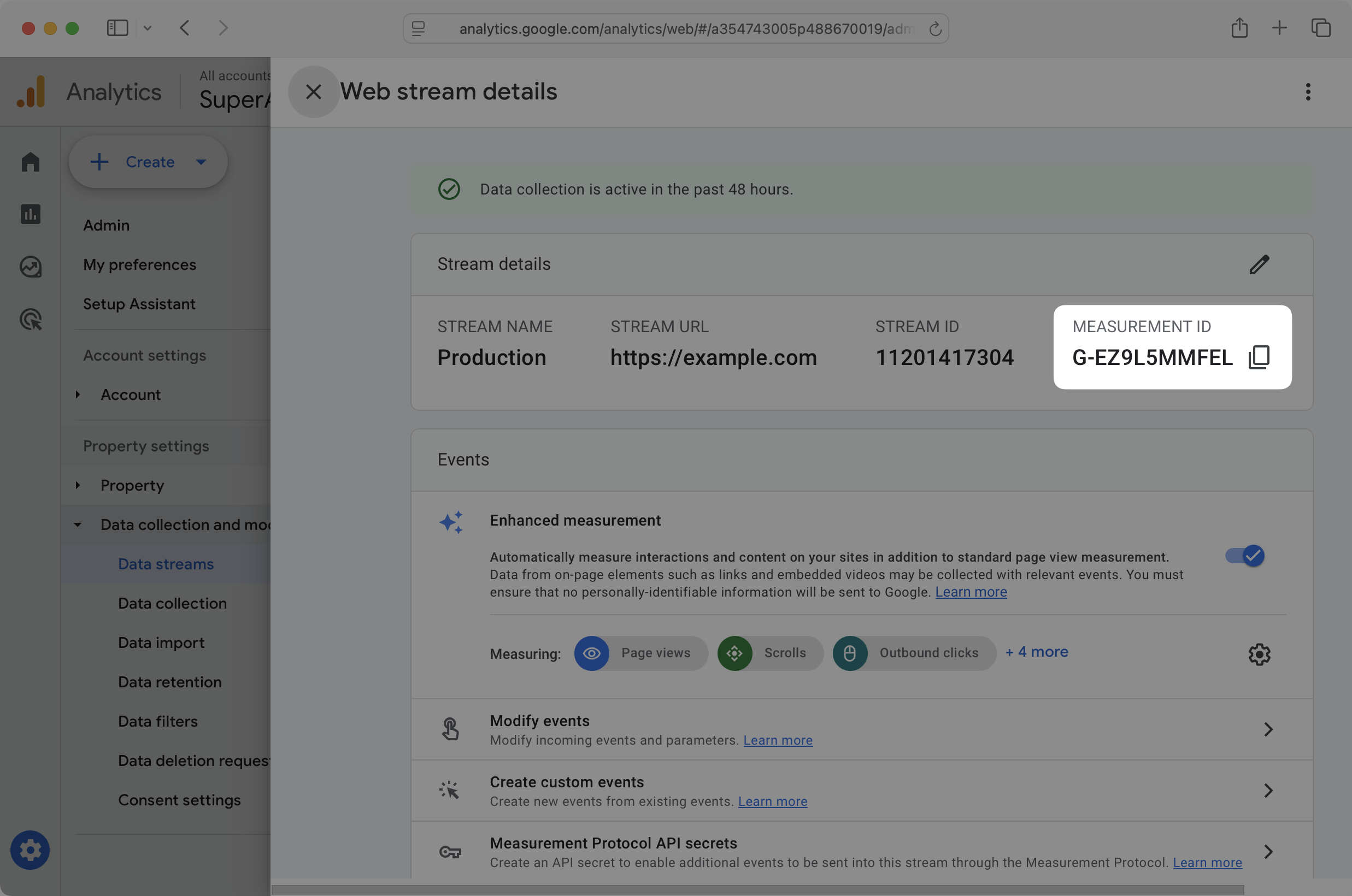Select Data streams in the sidebar
Image resolution: width=1352 pixels, height=896 pixels.
(x=165, y=563)
